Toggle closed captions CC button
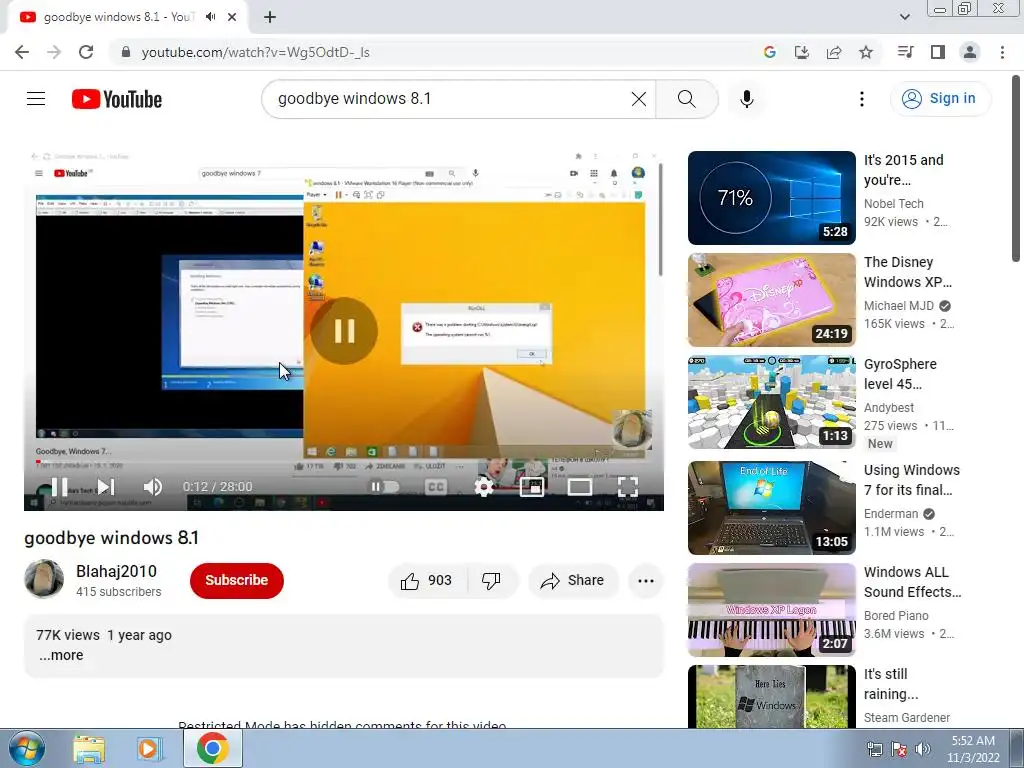This screenshot has width=1024, height=768. (436, 487)
